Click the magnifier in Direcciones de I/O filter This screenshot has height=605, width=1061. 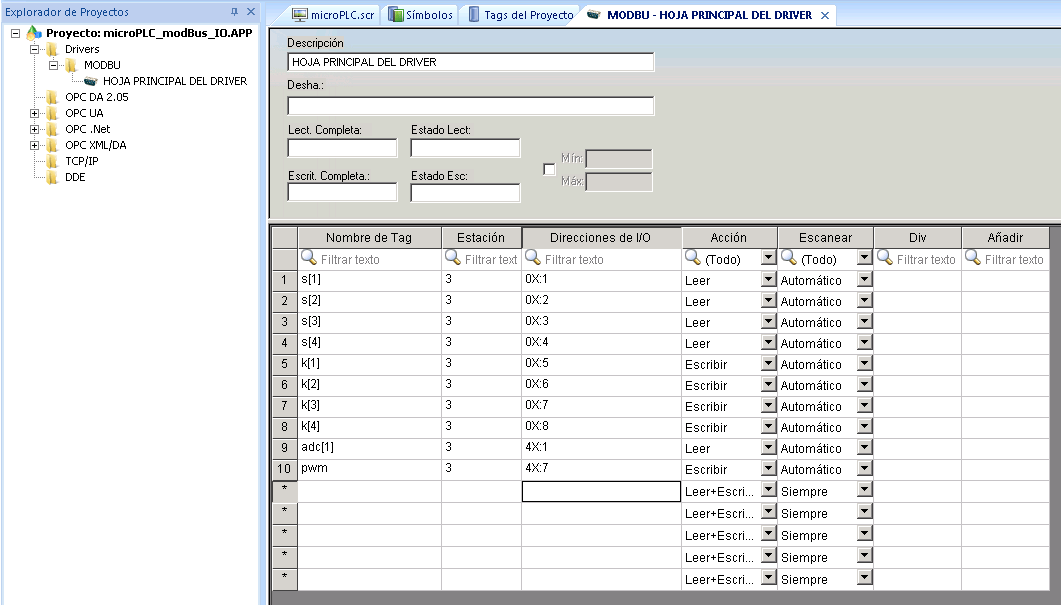click(x=533, y=258)
